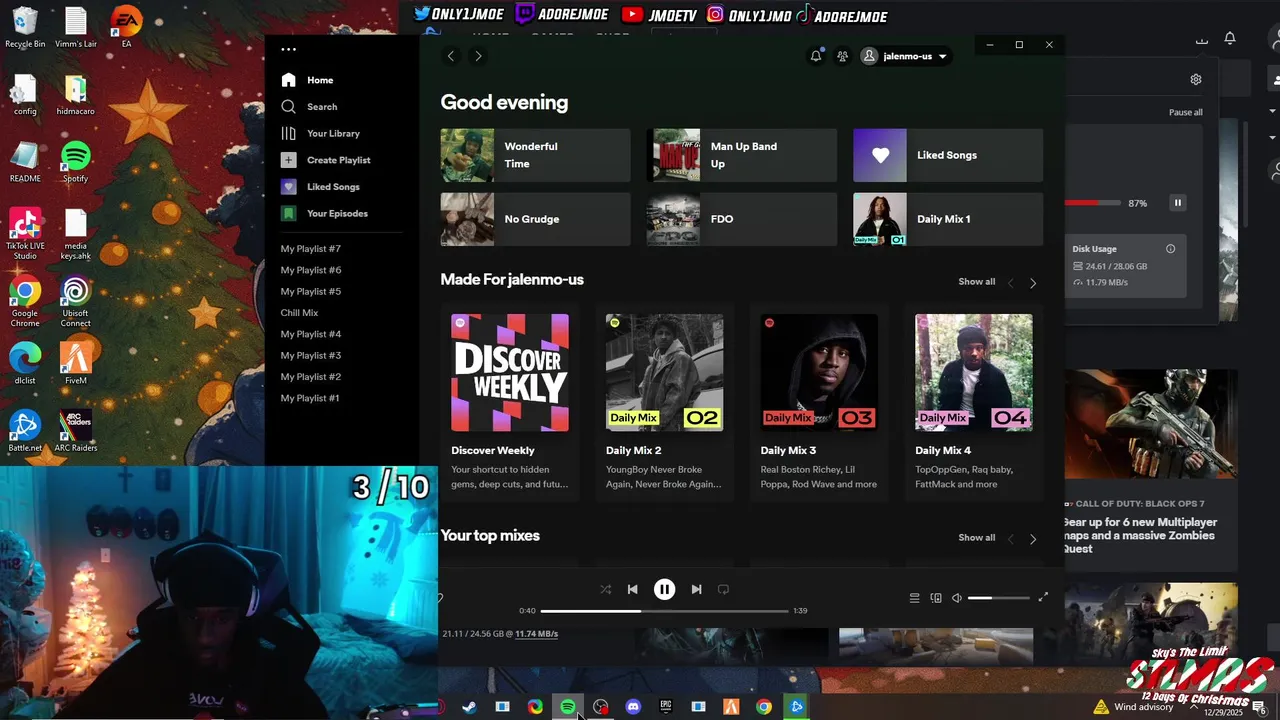Go forward with Spotify's forward arrow

tap(478, 56)
